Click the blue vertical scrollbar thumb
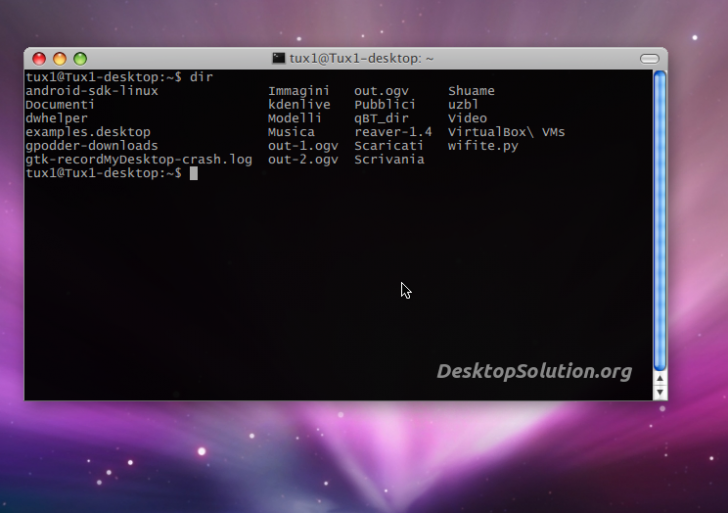The height and width of the screenshot is (513, 728). 660,221
